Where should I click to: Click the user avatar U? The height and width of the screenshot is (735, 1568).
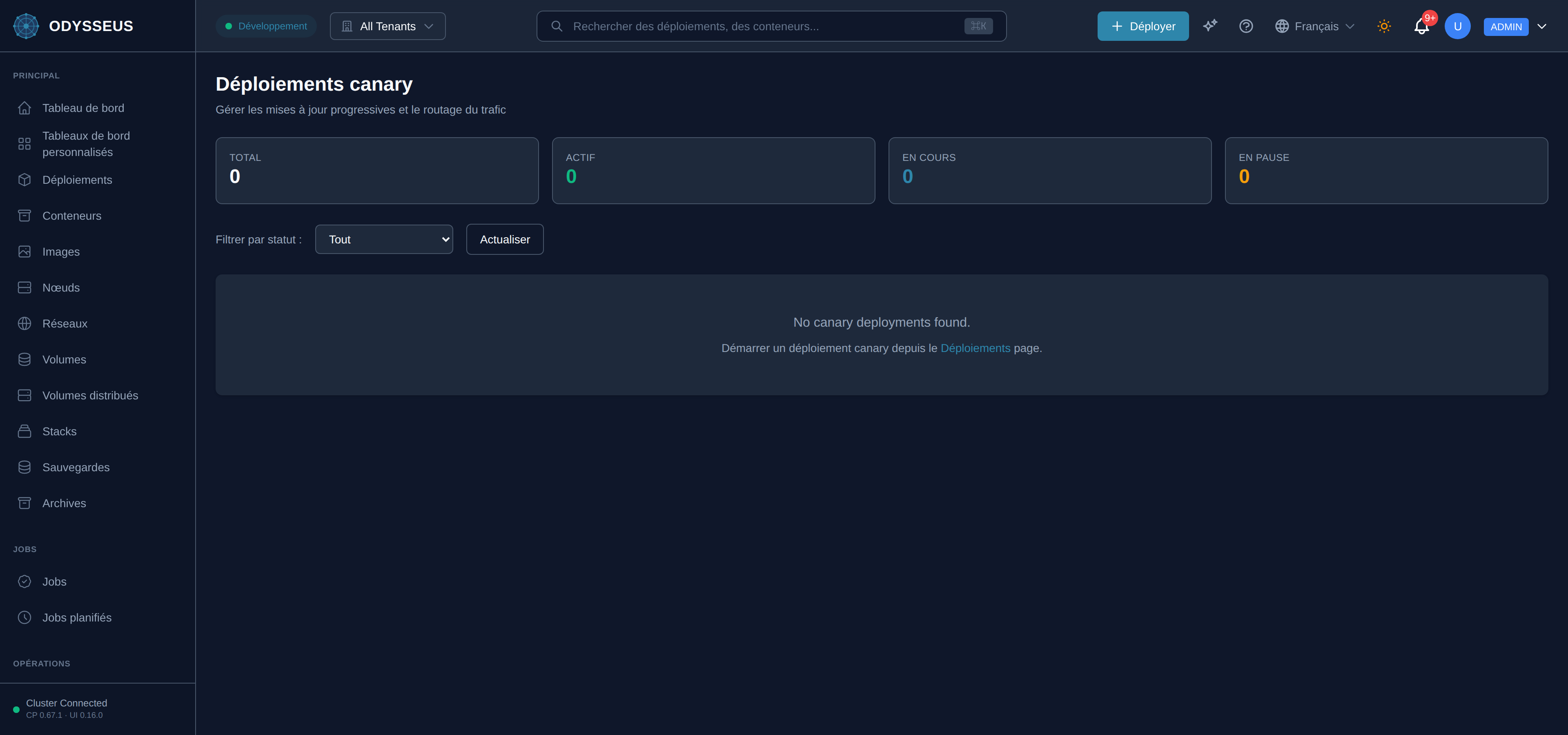[x=1457, y=26]
